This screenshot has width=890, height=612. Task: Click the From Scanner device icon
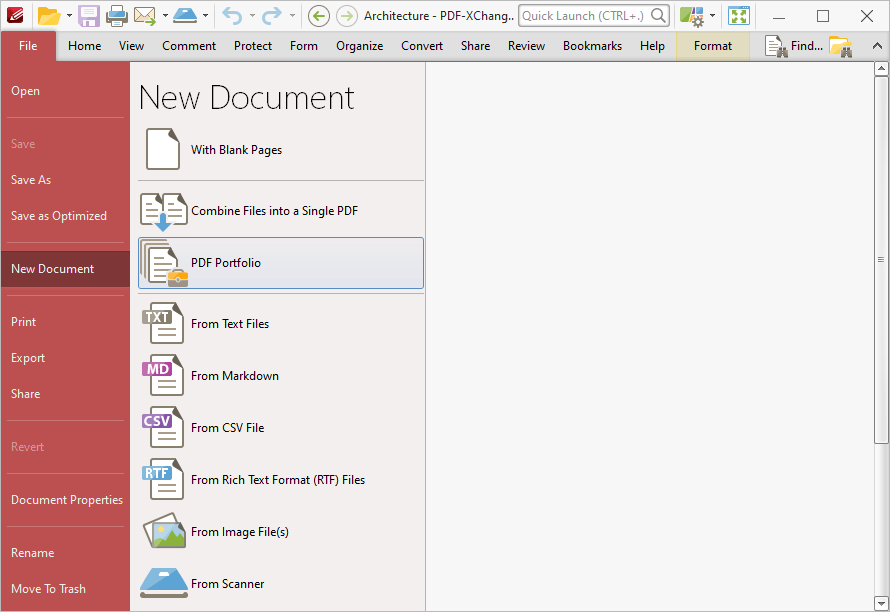point(164,583)
